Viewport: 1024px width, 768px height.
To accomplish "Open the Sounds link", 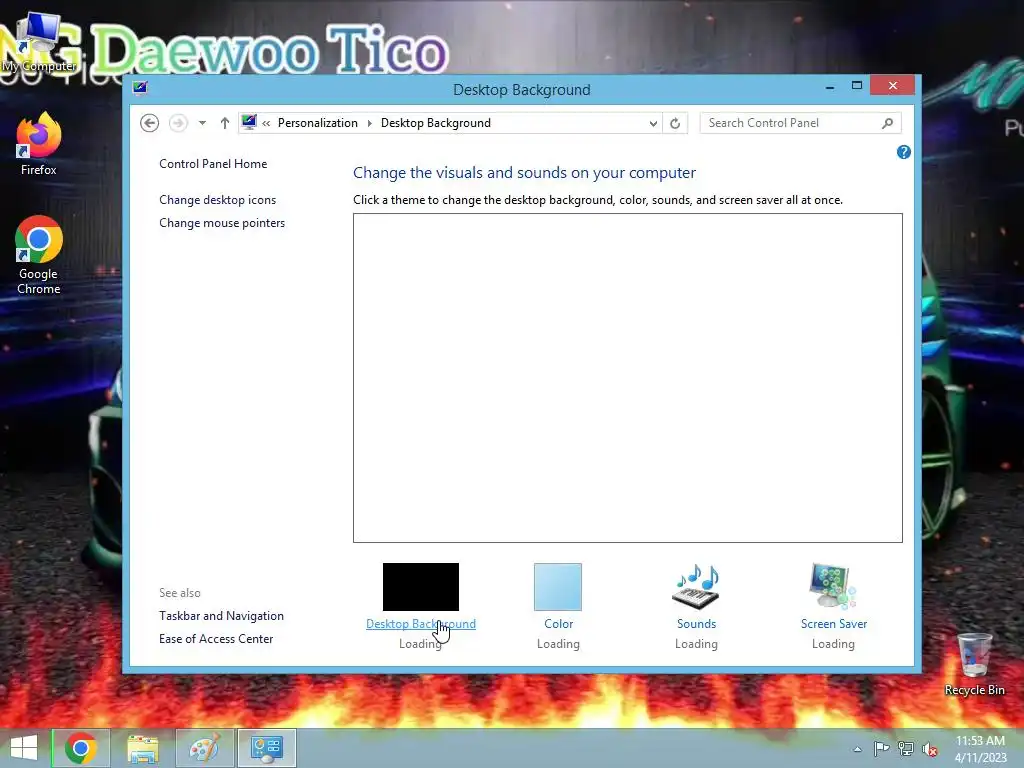I will click(696, 624).
